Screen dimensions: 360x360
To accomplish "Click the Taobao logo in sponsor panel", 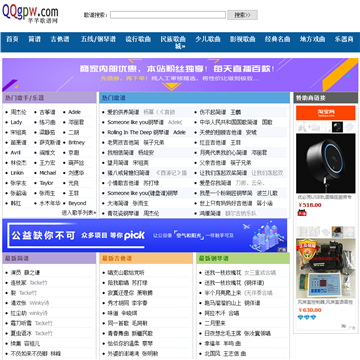I will coord(326,113).
